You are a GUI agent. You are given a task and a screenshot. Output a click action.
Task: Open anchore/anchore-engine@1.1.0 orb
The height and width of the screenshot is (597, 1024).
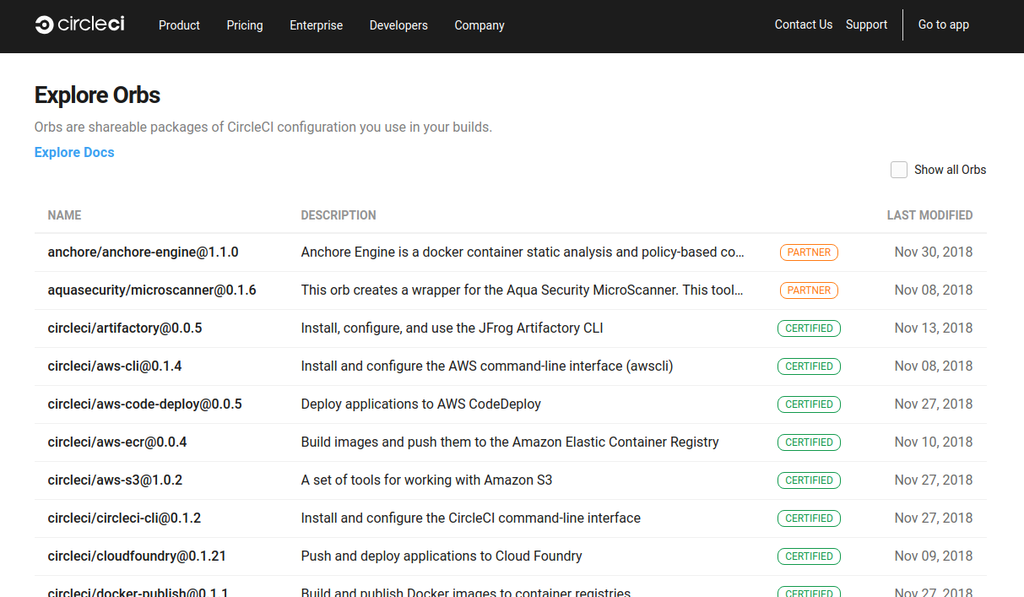(143, 252)
